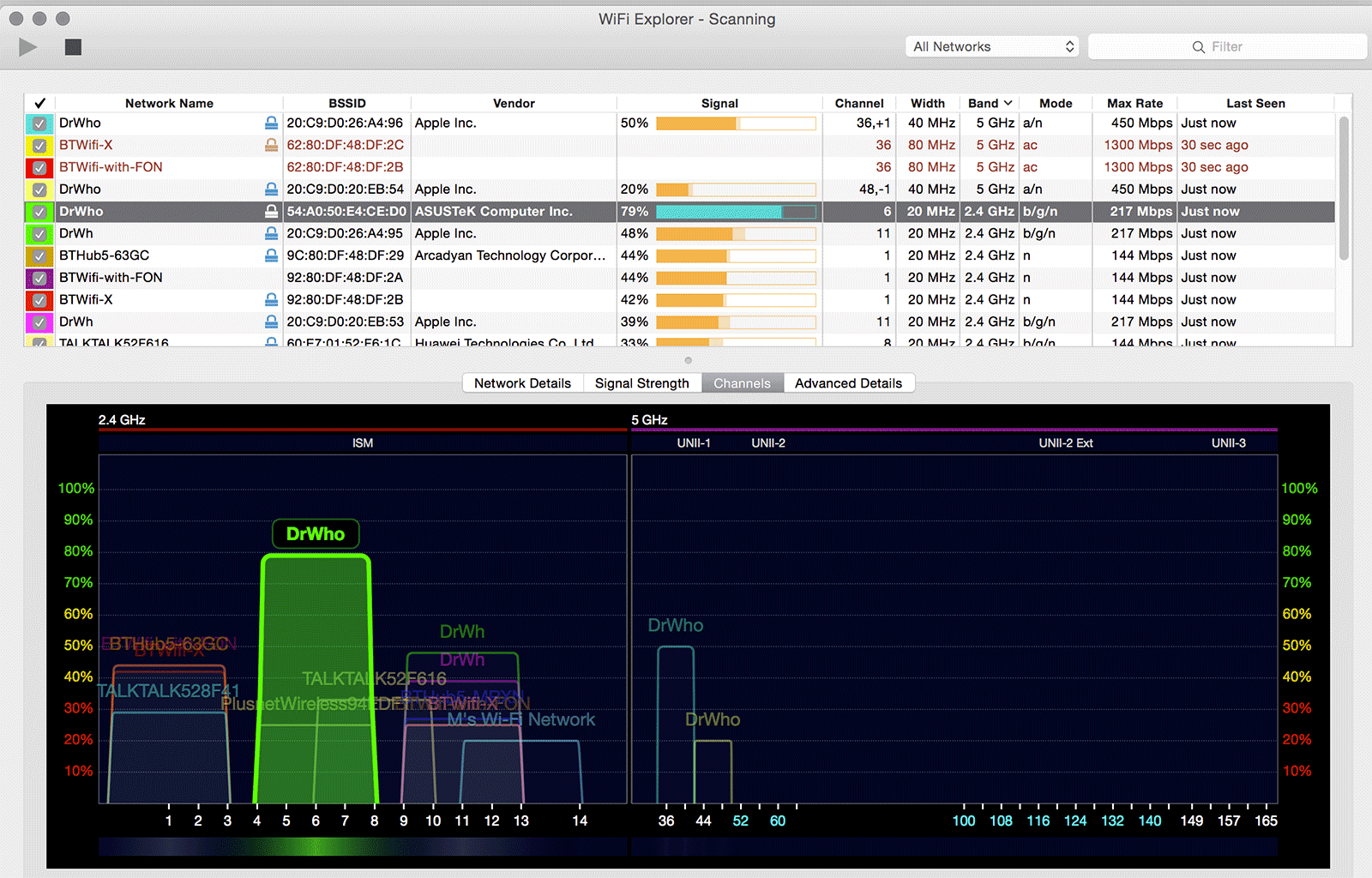
Task: Toggle red checkbox for BTWifi-with-FON channel 36
Action: 39,167
